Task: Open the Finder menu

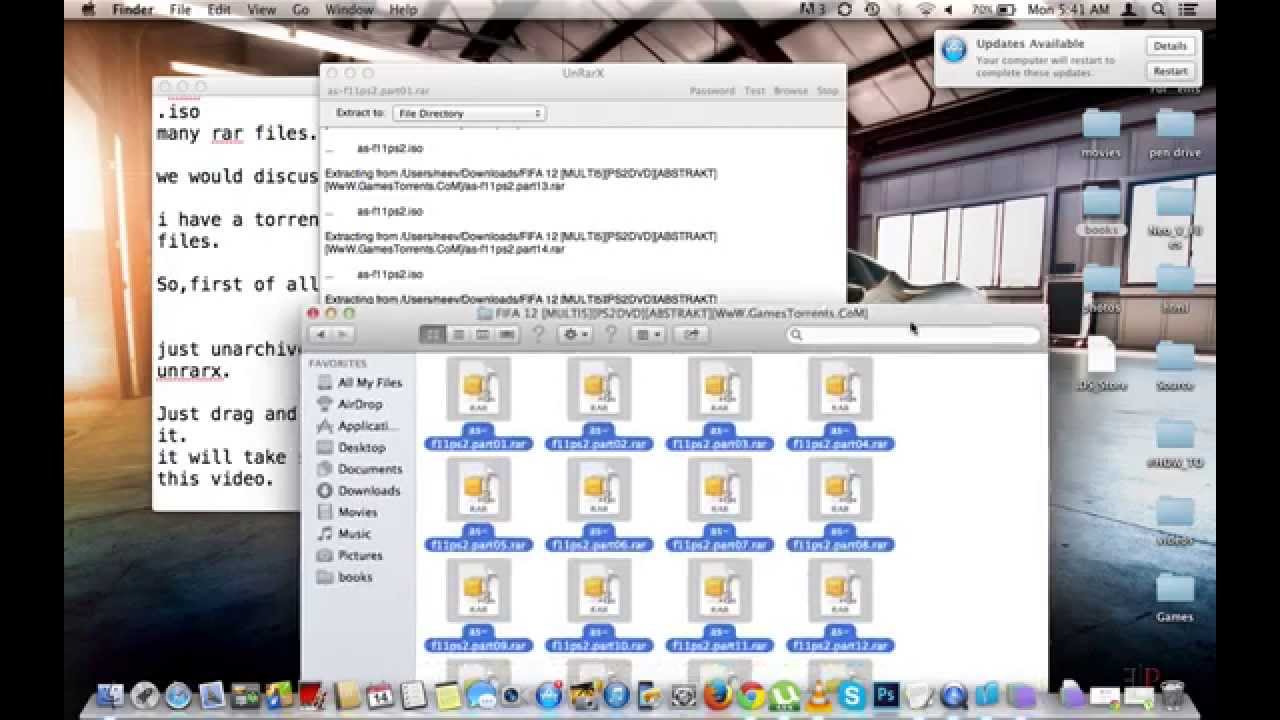Action: coord(133,10)
